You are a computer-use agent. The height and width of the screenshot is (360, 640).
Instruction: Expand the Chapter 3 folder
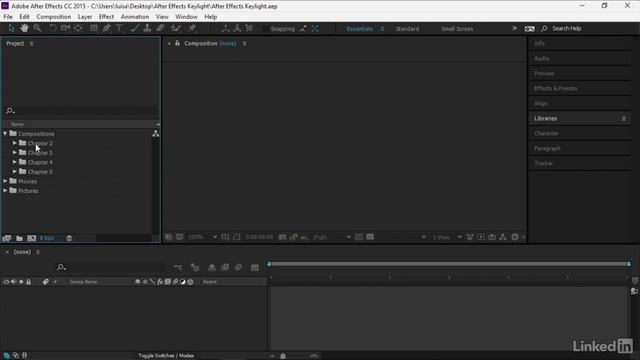15,152
